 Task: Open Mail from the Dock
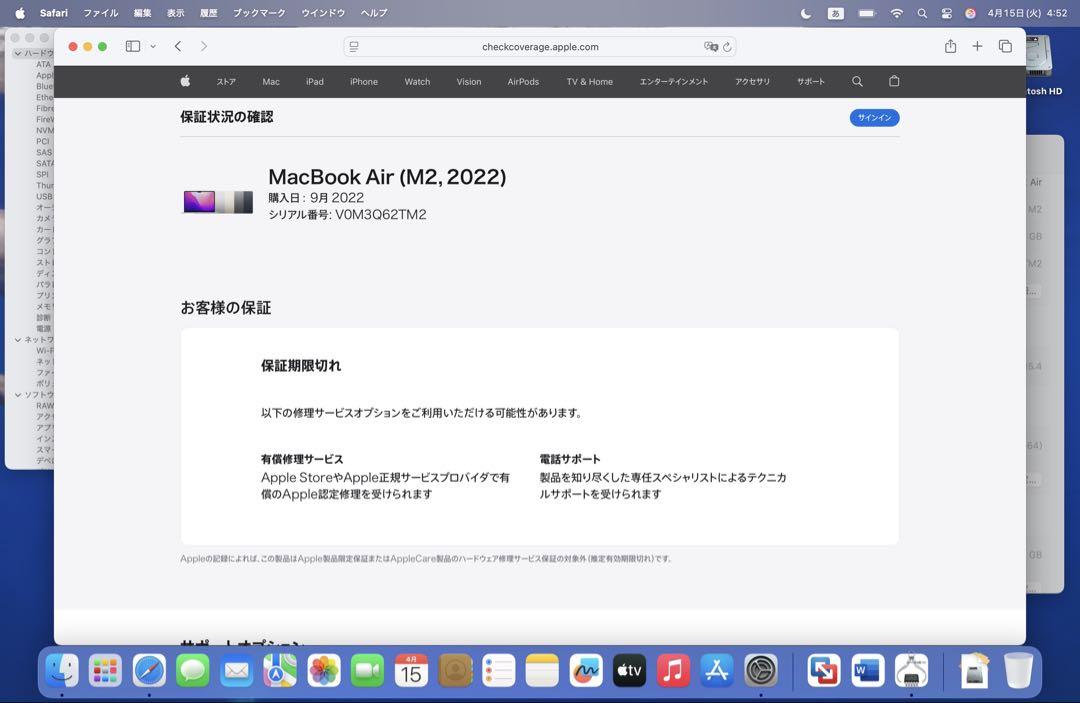[236, 670]
